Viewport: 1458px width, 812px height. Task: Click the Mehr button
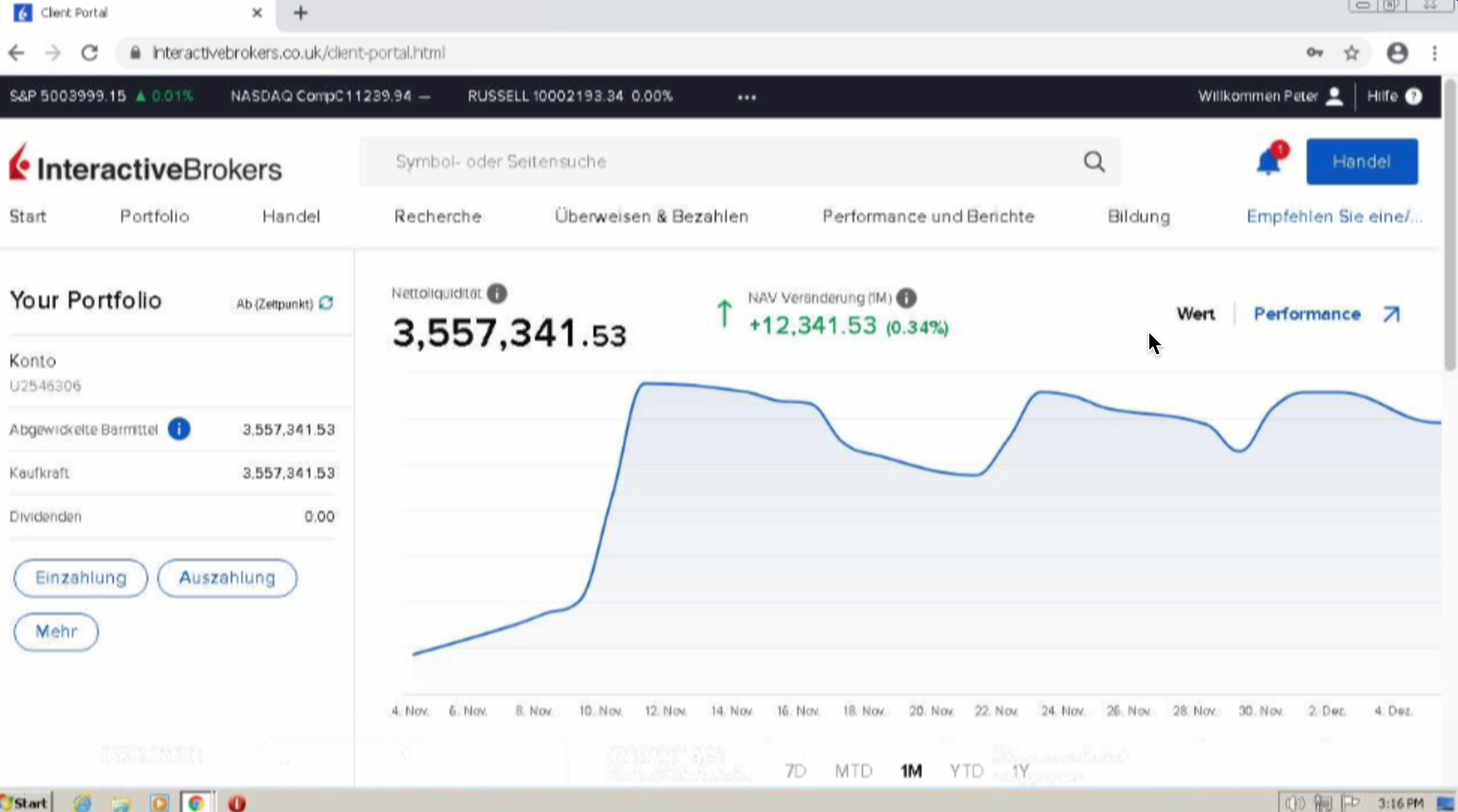56,632
